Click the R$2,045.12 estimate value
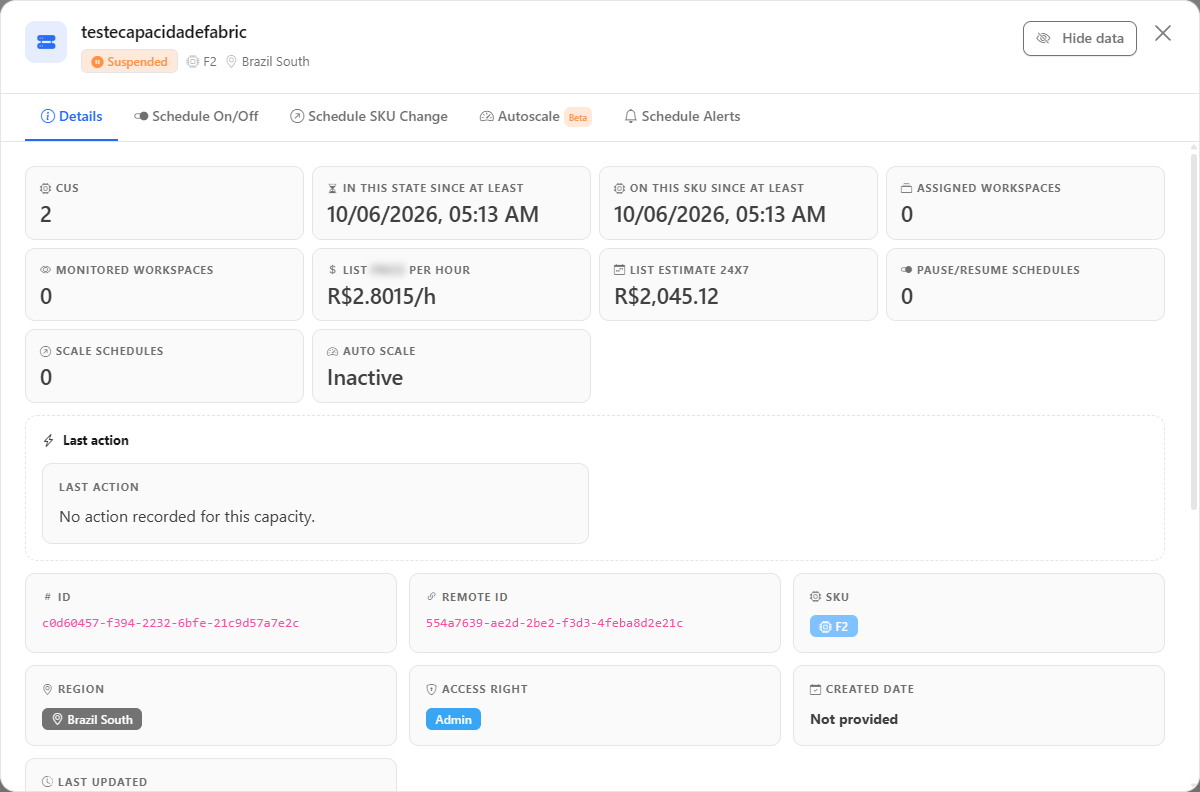Viewport: 1200px width, 792px height. (666, 296)
